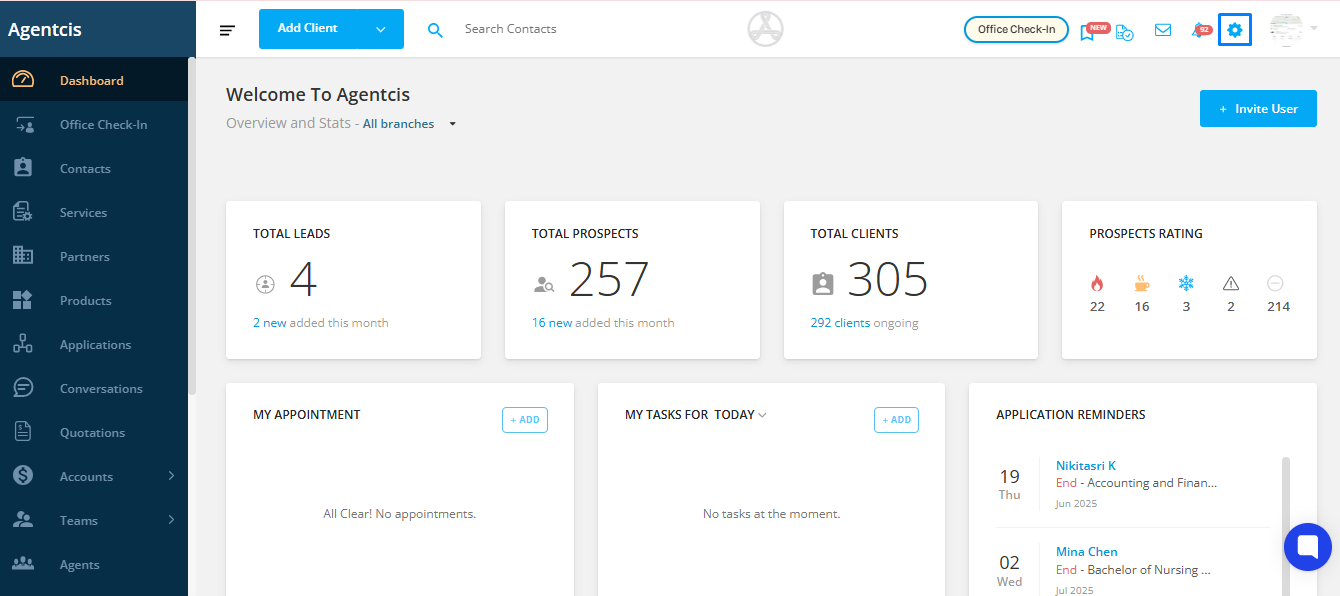Click the Total Leads count 4
Image resolution: width=1340 pixels, height=596 pixels.
[x=304, y=280]
